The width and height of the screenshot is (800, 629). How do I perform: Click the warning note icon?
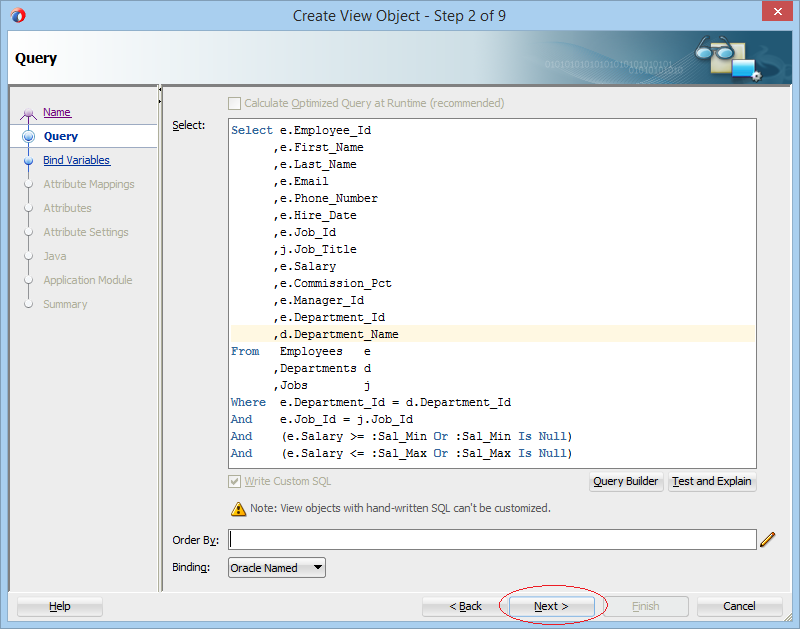238,509
